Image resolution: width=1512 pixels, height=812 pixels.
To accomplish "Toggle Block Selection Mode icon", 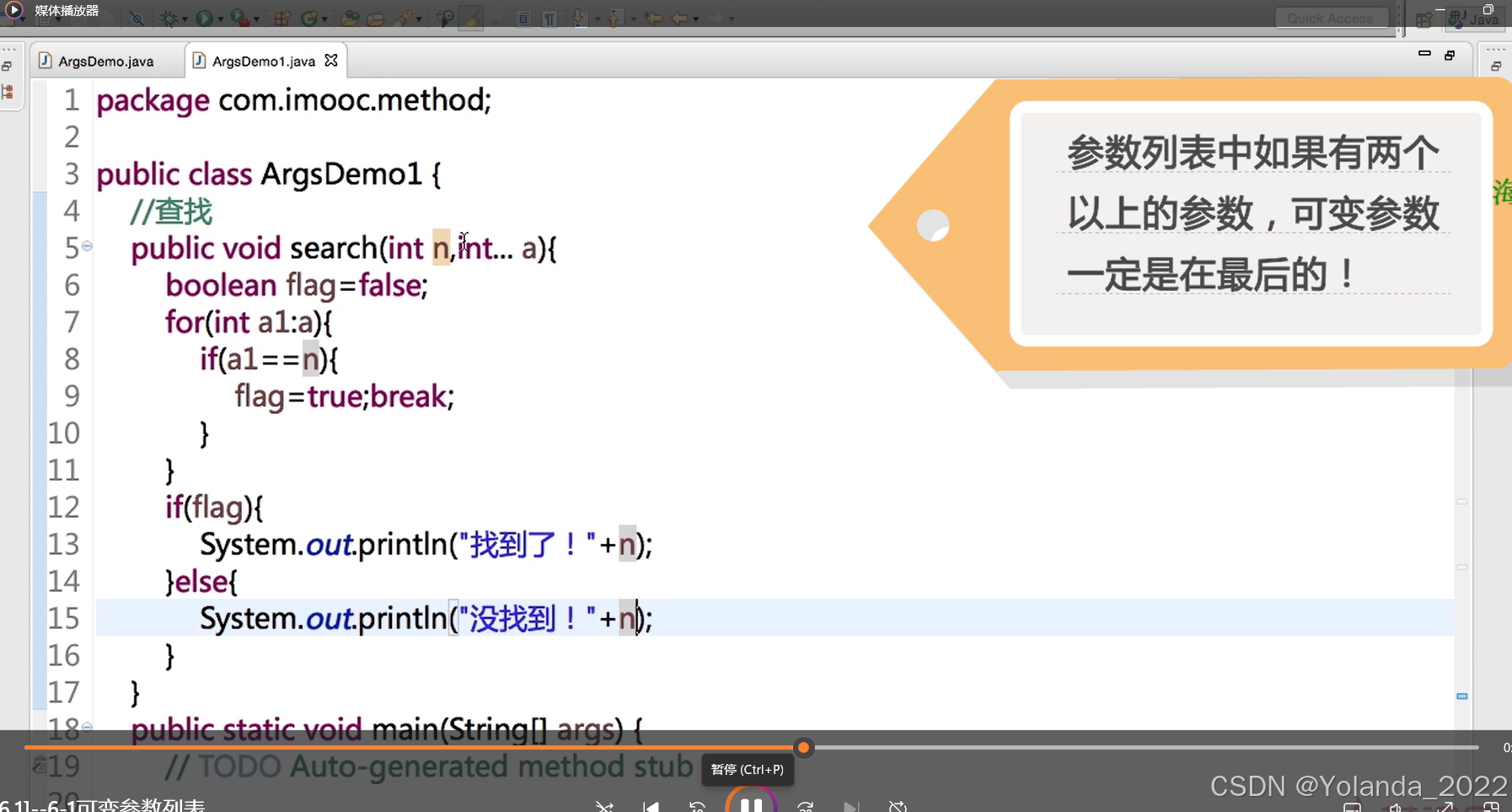I will point(523,19).
